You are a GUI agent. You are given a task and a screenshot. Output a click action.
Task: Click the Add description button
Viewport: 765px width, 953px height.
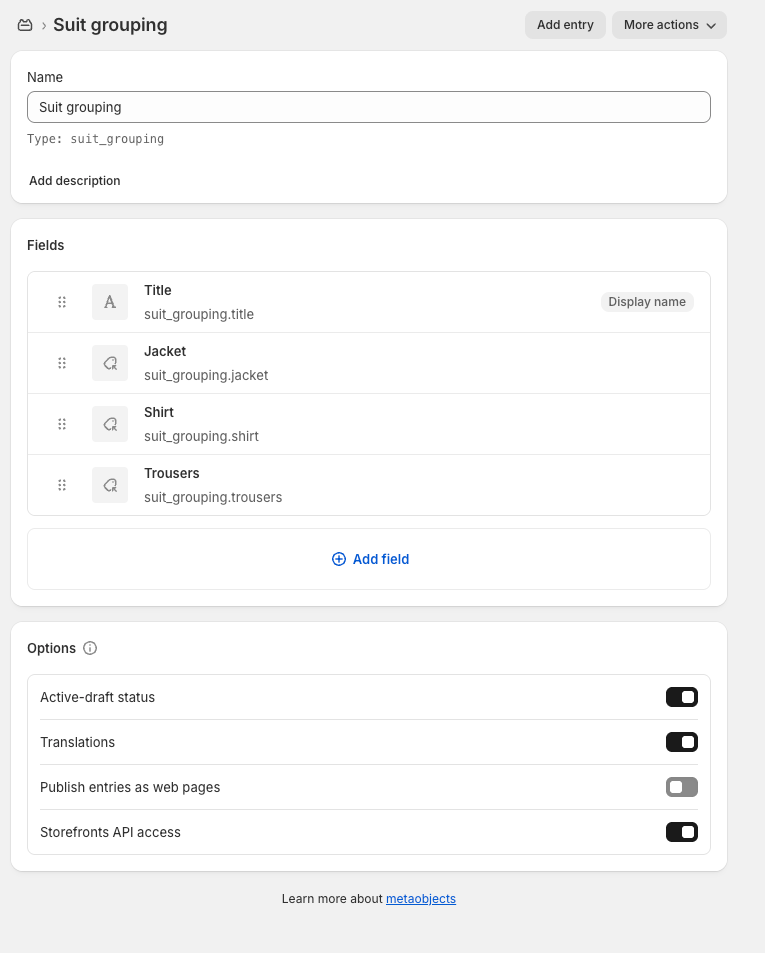click(x=75, y=181)
